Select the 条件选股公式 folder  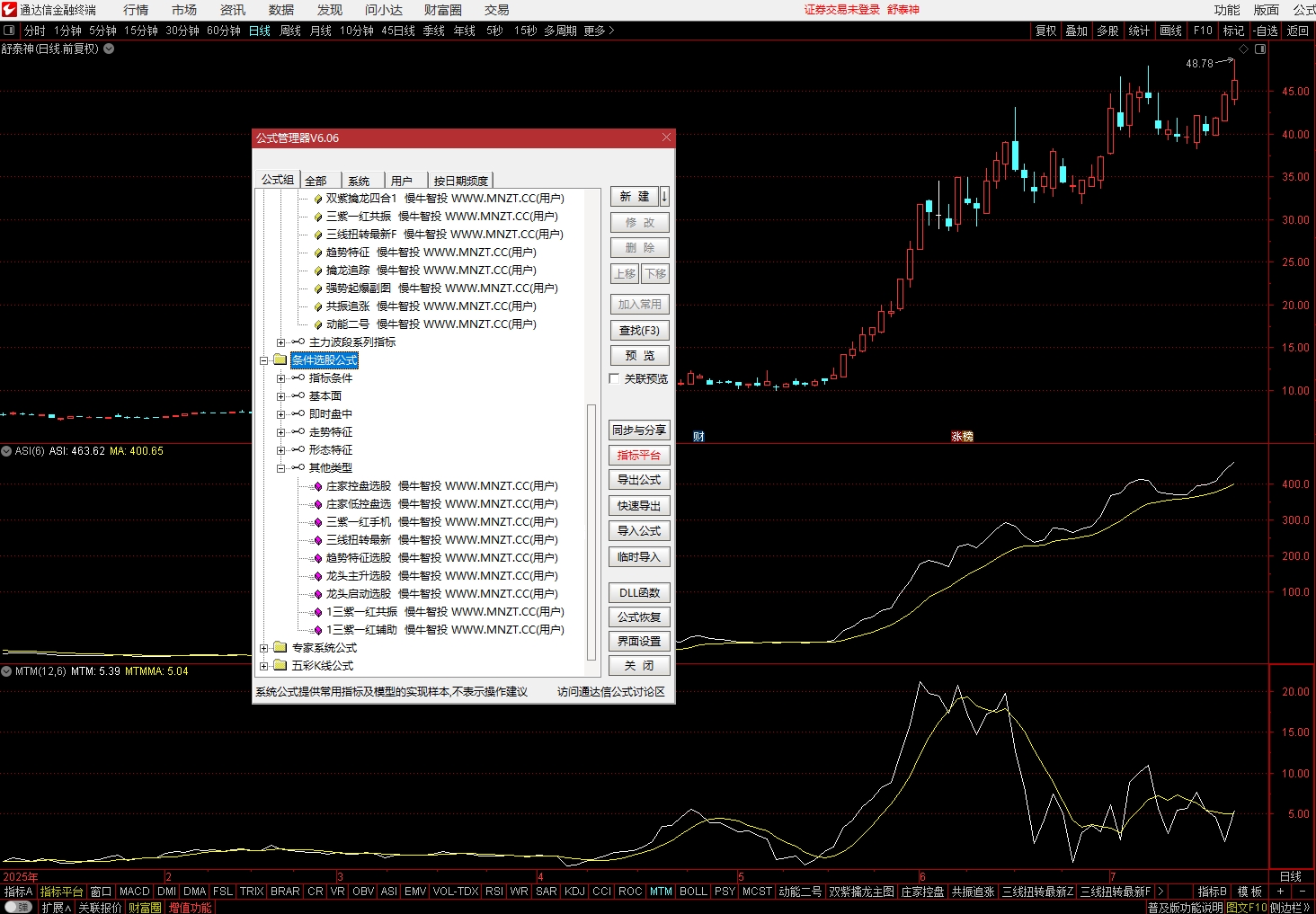click(x=325, y=360)
